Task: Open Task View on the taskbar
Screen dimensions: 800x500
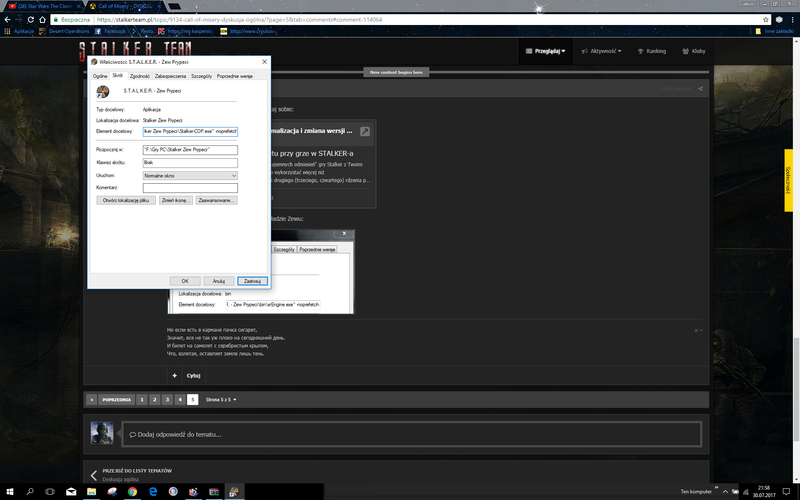Action: [50, 492]
